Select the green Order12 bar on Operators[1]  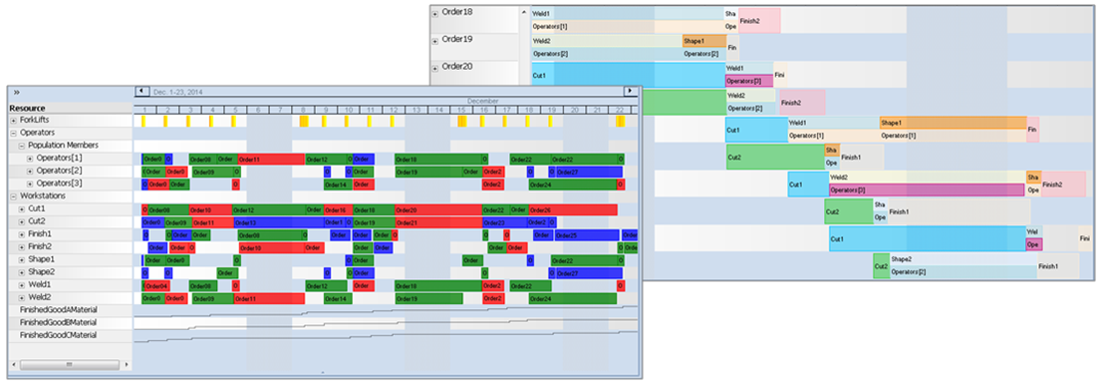(x=326, y=159)
